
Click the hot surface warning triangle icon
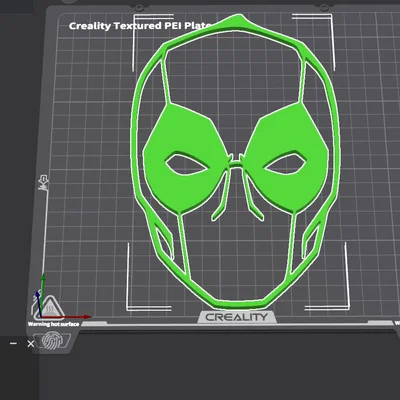tap(50, 307)
